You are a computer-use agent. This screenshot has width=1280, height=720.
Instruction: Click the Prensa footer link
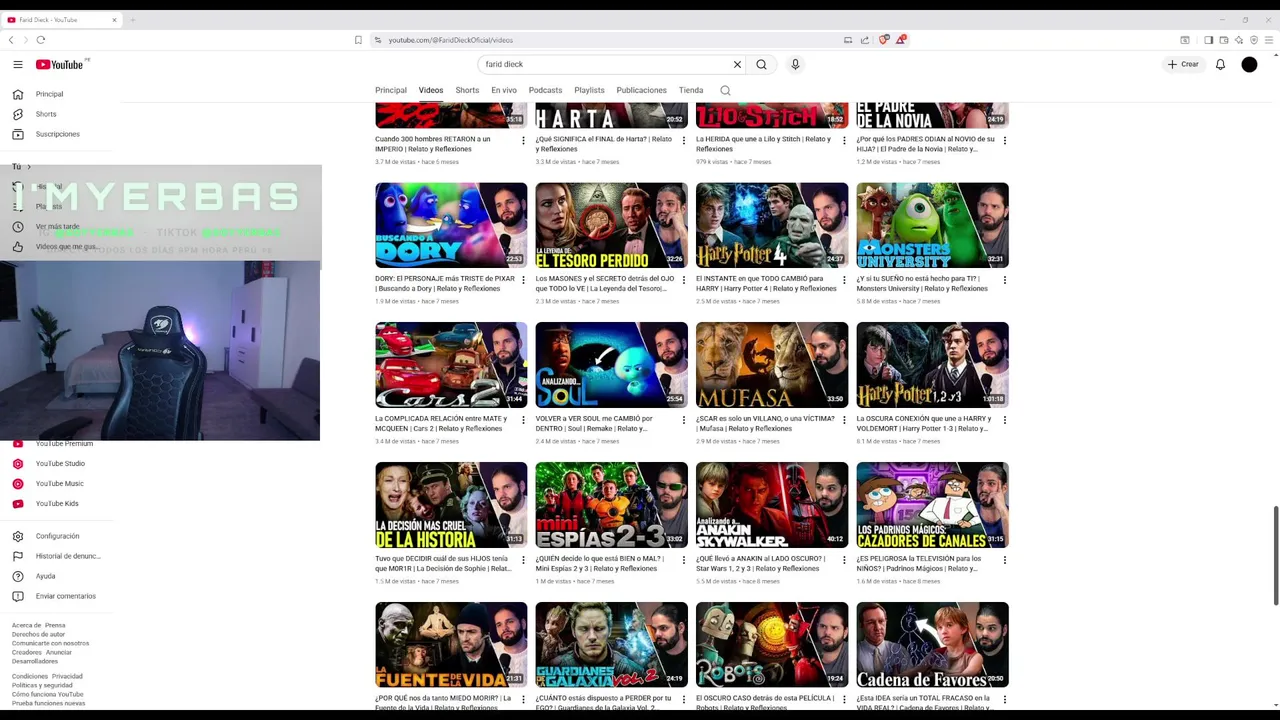tap(55, 625)
